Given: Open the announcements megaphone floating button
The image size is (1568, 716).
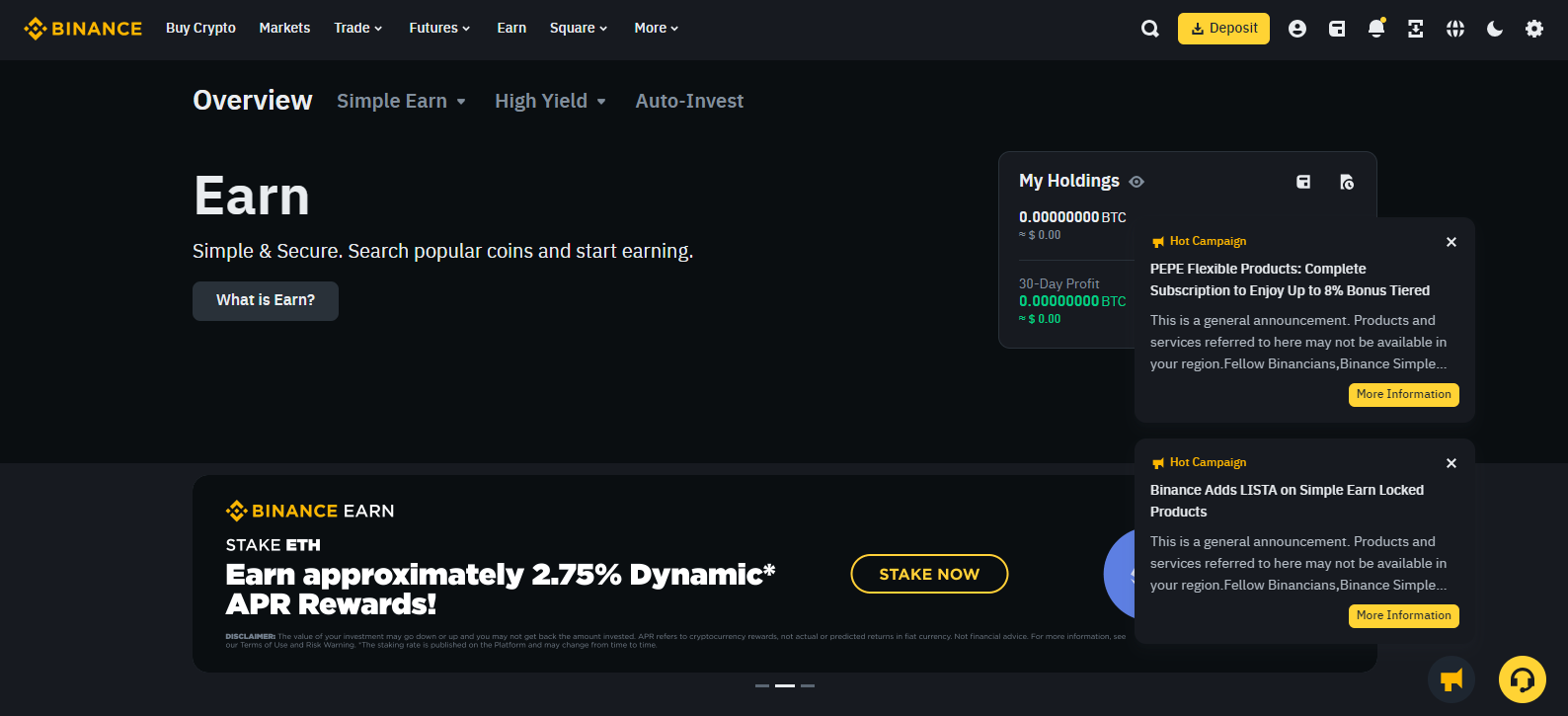Looking at the screenshot, I should [1451, 679].
